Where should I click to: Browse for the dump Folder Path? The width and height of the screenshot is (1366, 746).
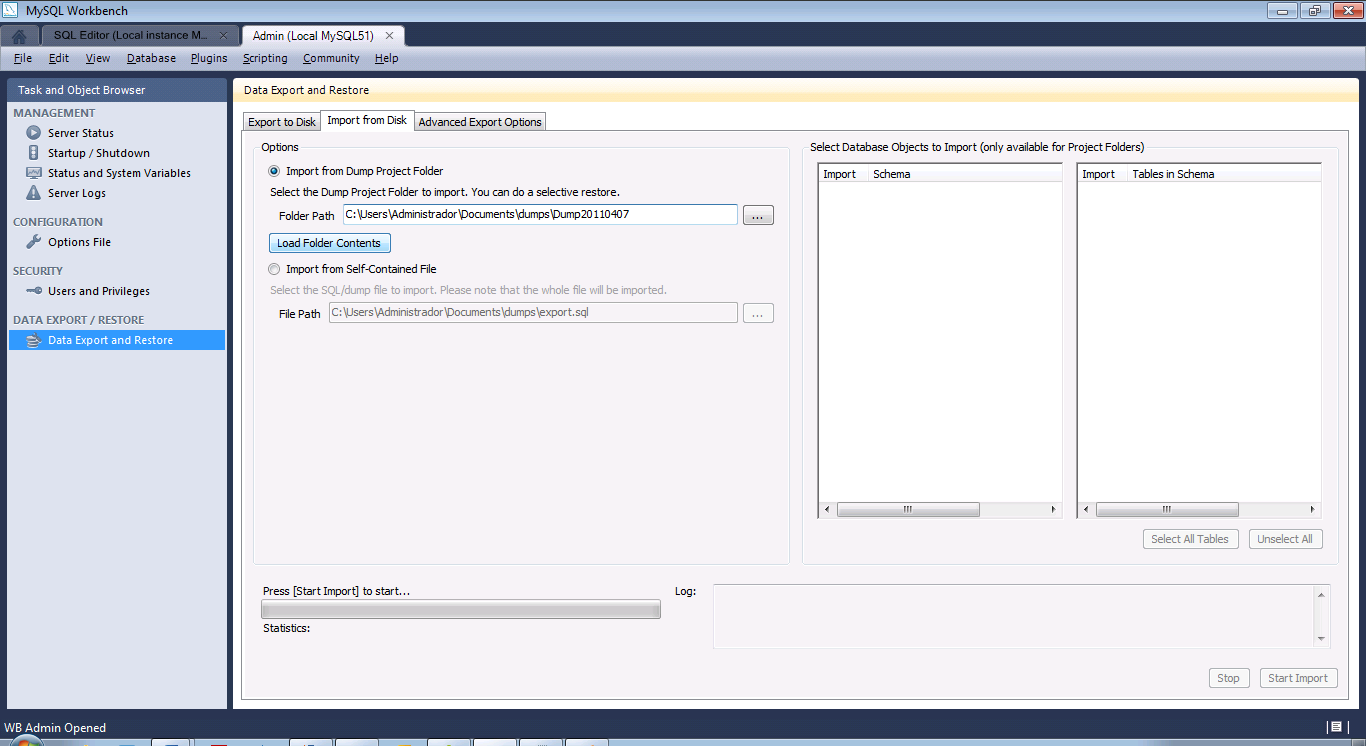[x=758, y=215]
